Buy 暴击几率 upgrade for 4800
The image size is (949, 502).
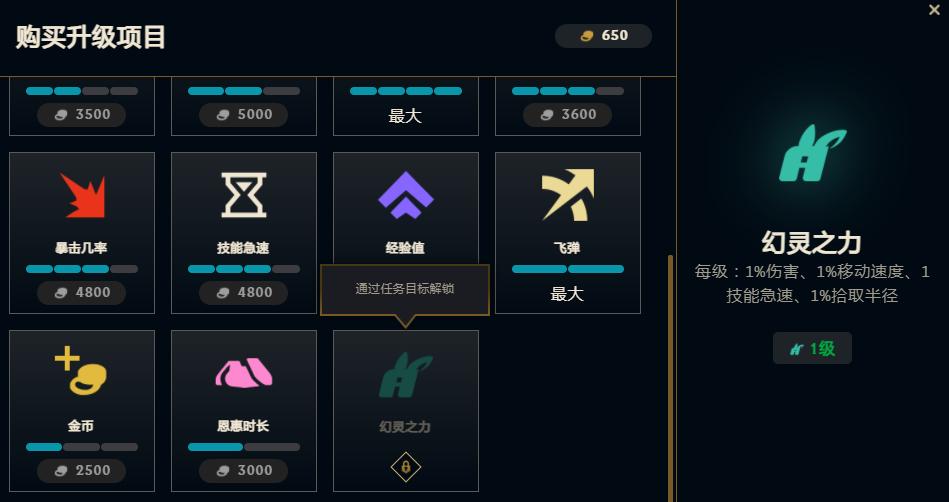82,292
